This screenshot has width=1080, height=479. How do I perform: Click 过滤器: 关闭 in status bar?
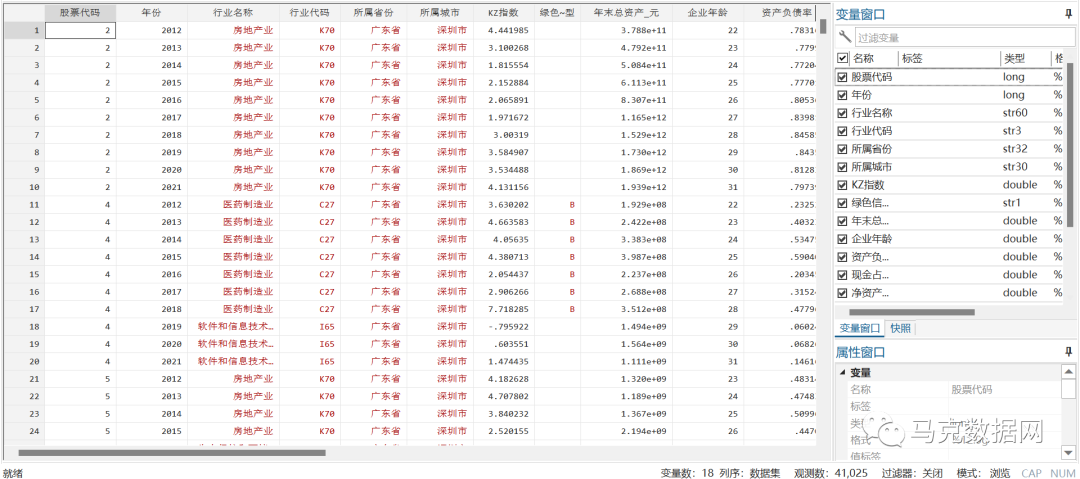[x=913, y=473]
